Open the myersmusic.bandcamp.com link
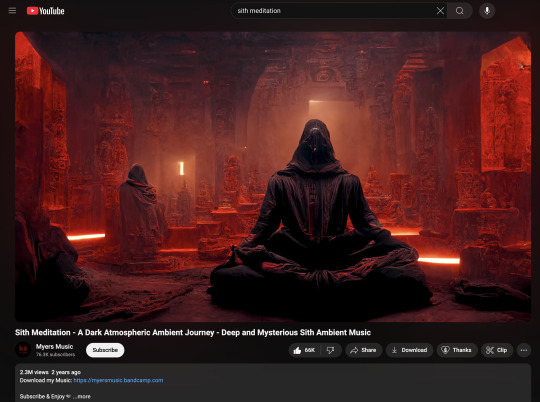Viewport: 540px width, 402px height. (x=118, y=380)
